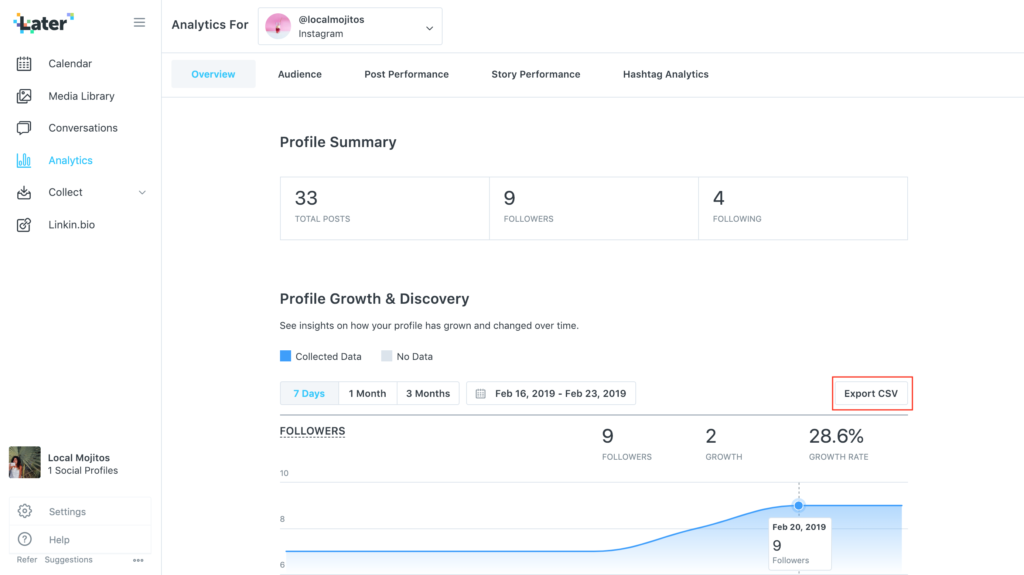The height and width of the screenshot is (575, 1024).
Task: Open the Feb 16 - Feb 23 date picker
Action: pyautogui.click(x=551, y=393)
